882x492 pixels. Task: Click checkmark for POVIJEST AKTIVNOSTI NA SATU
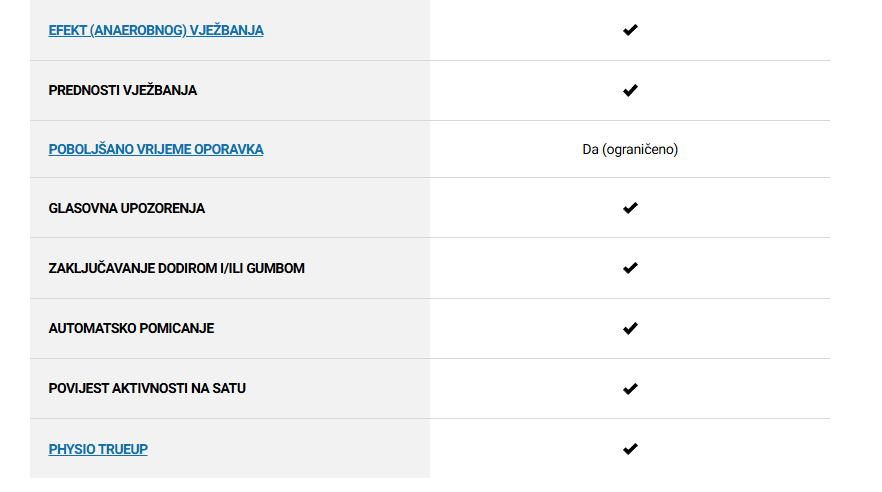click(x=630, y=389)
